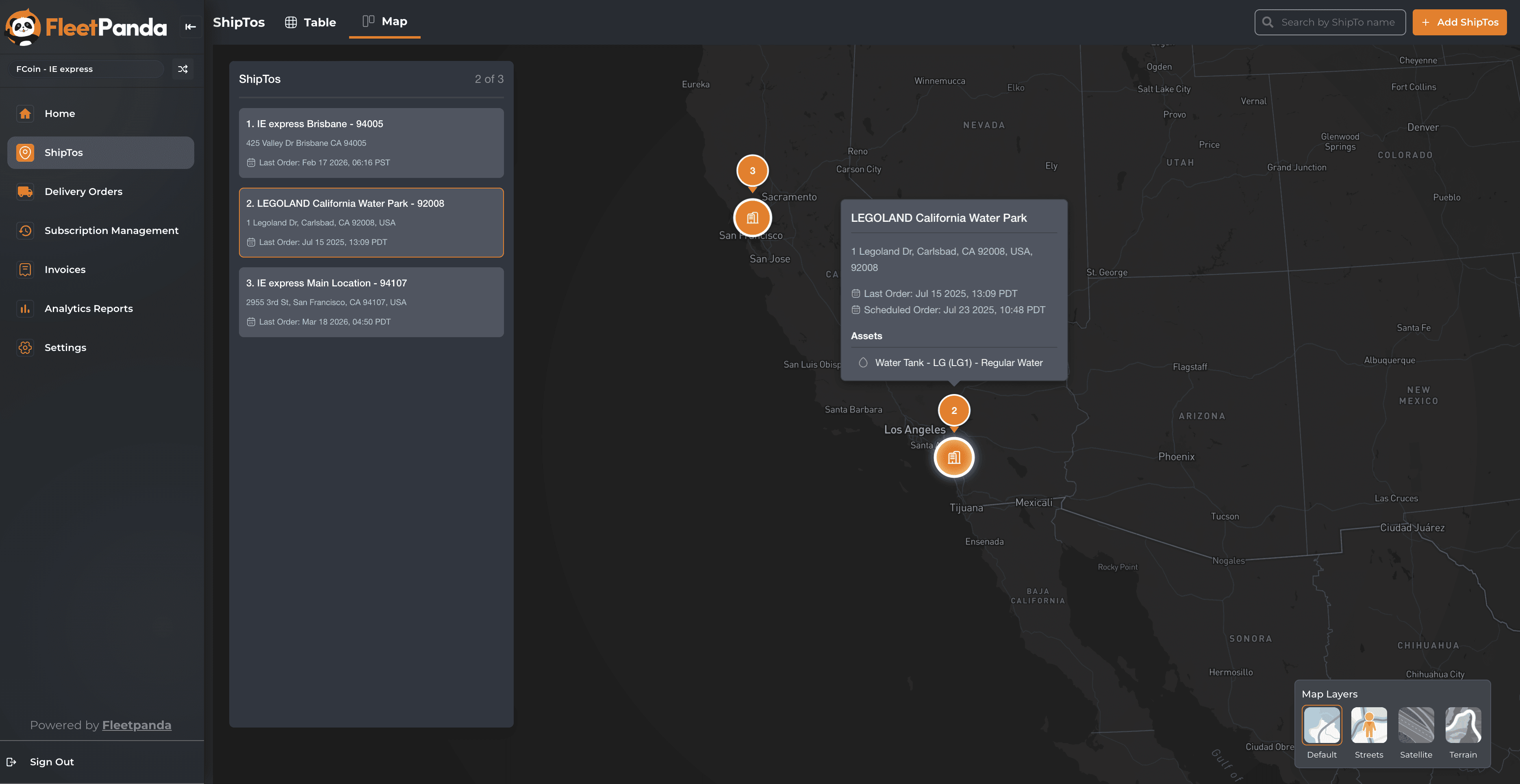Click the shuffle icon beside FCoin account
This screenshot has width=1520, height=784.
coord(183,69)
